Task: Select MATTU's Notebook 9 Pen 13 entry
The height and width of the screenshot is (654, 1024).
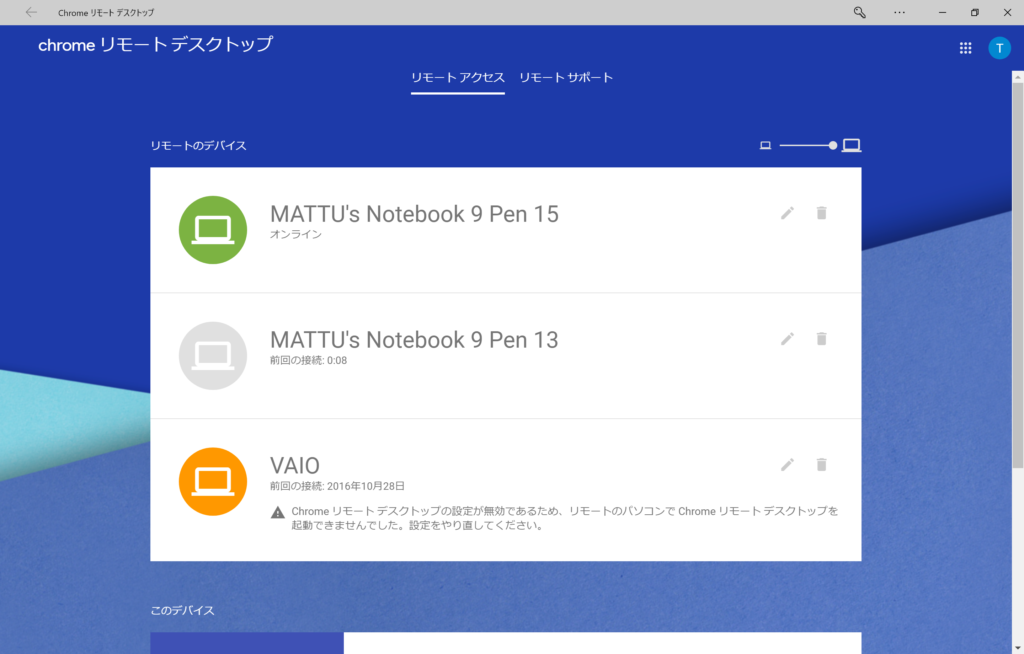Action: click(x=505, y=356)
